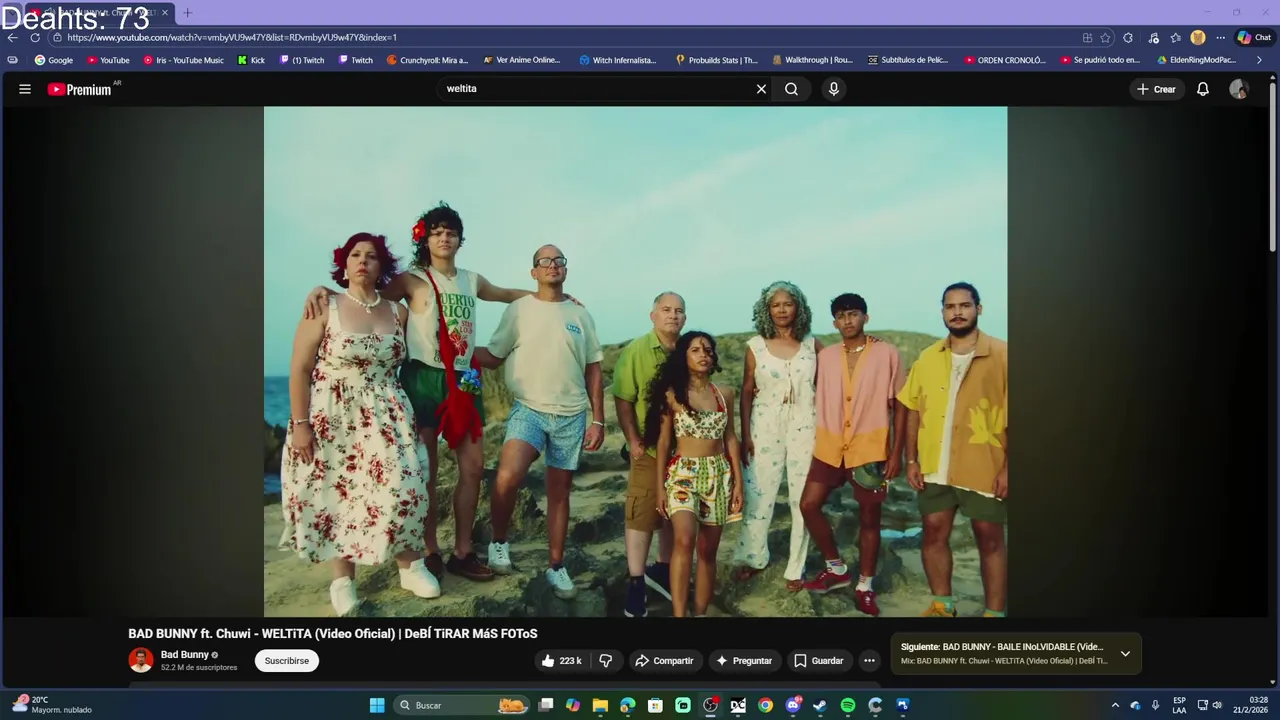1280x720 pixels.
Task: Open the media control music icon
Action: tap(1153, 37)
